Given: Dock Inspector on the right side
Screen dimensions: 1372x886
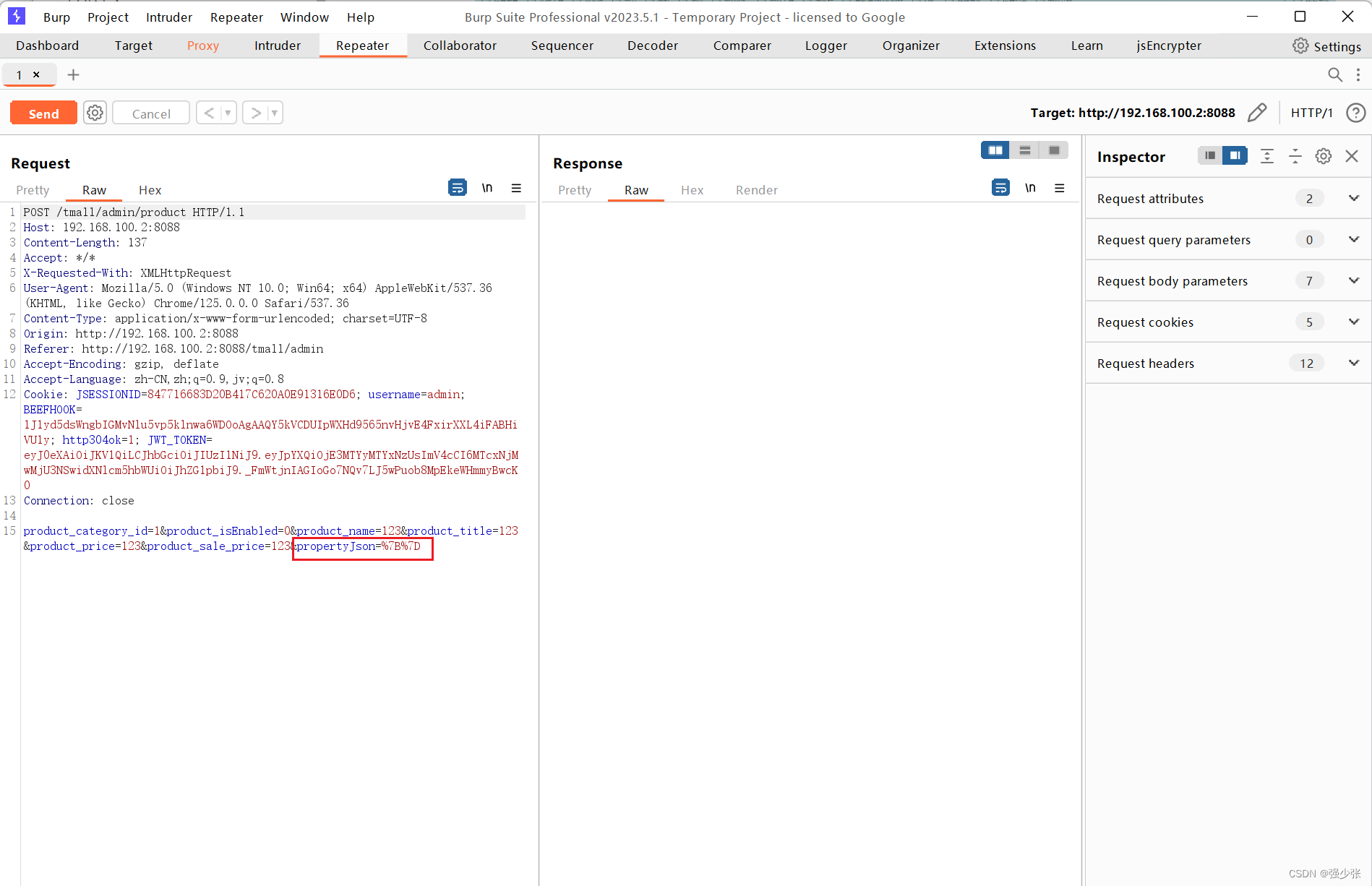Looking at the screenshot, I should [x=1235, y=155].
